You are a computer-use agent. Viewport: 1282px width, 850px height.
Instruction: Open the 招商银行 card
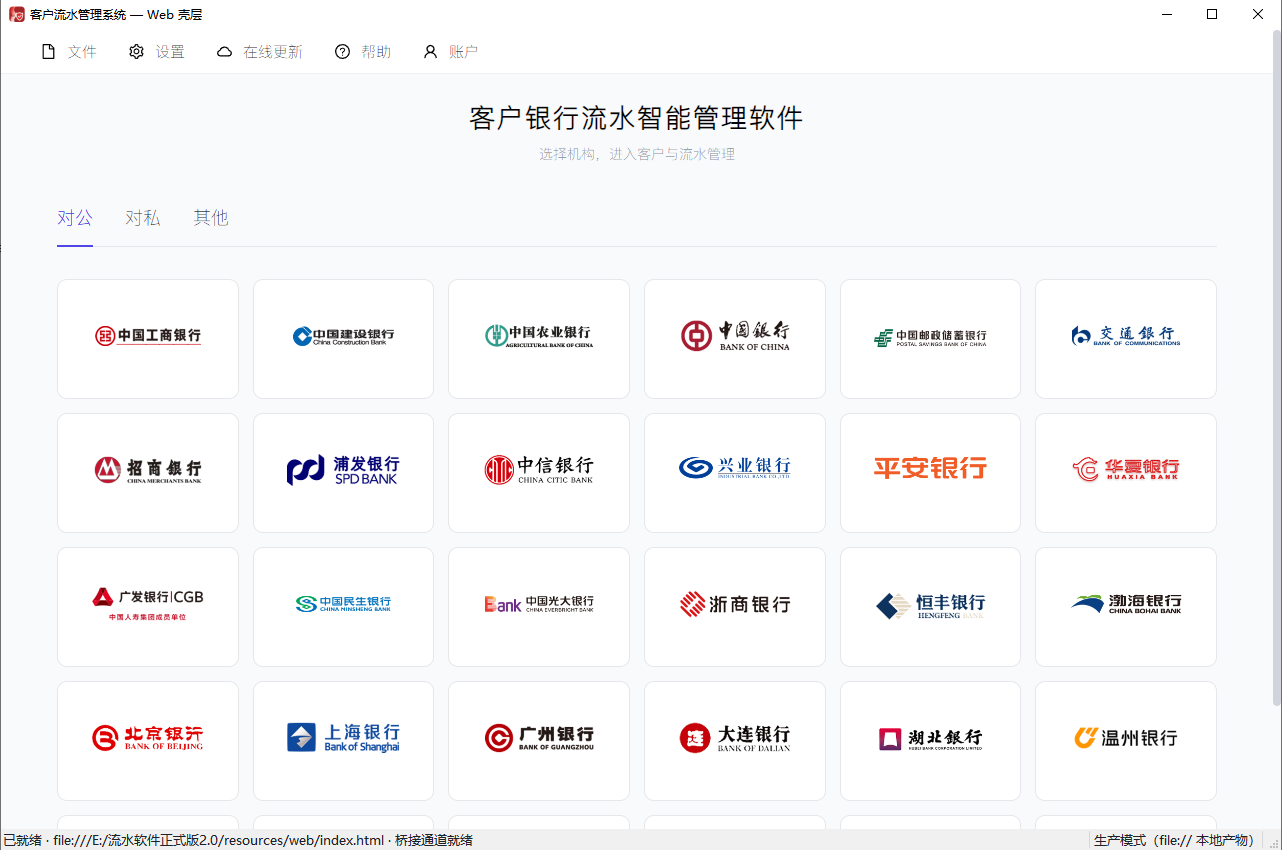click(x=148, y=473)
